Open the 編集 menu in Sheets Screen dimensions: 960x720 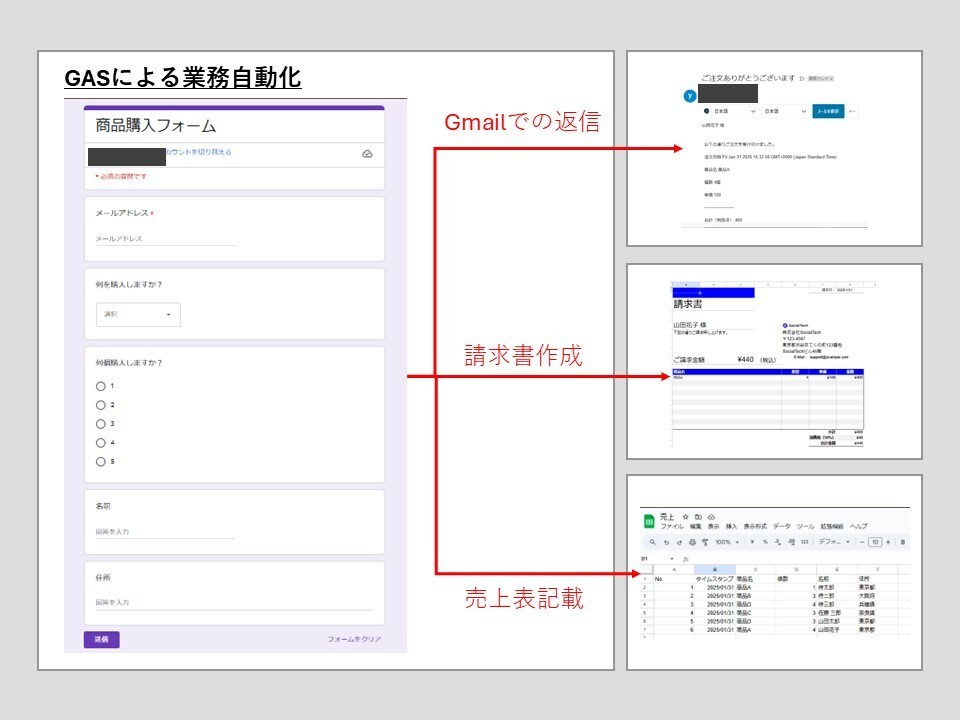click(x=696, y=526)
